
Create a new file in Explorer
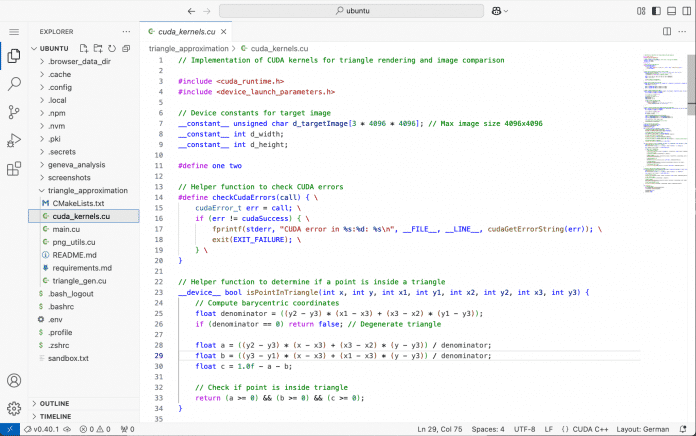[83, 48]
